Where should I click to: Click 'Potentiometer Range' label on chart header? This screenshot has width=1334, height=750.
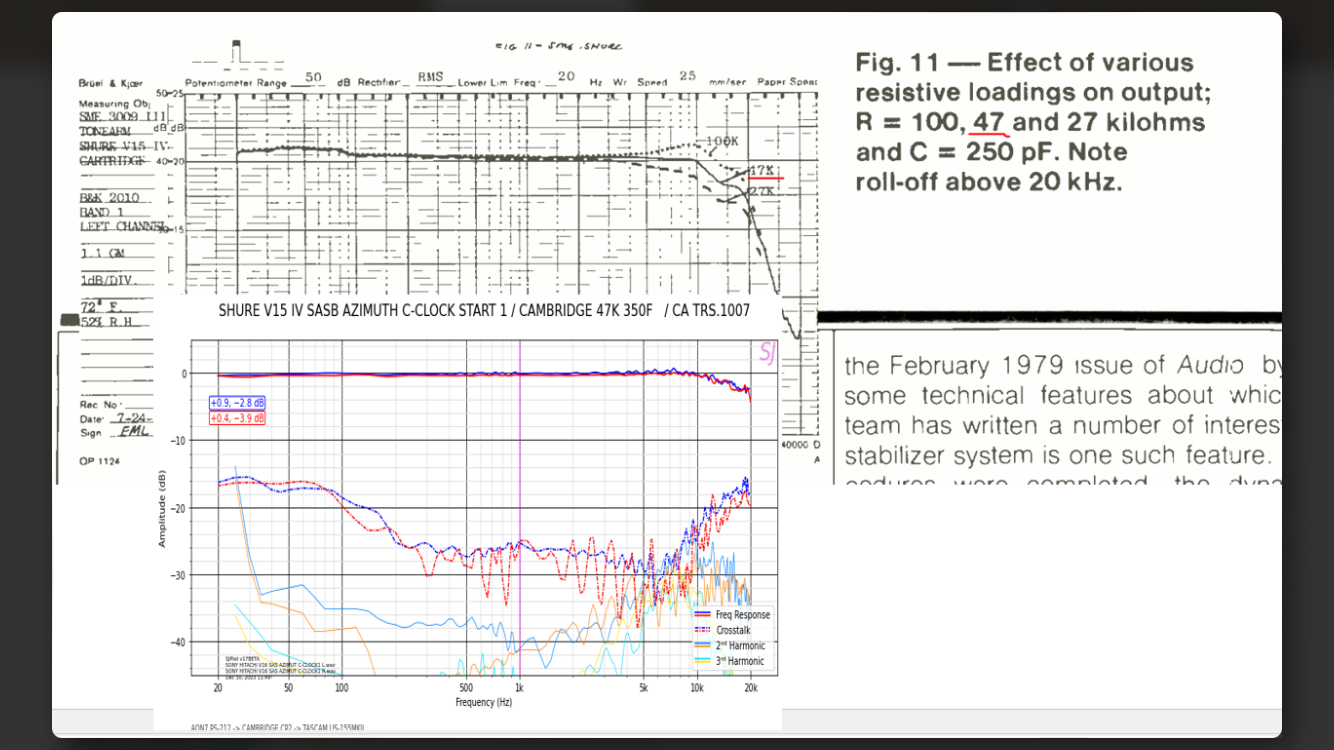[x=236, y=83]
